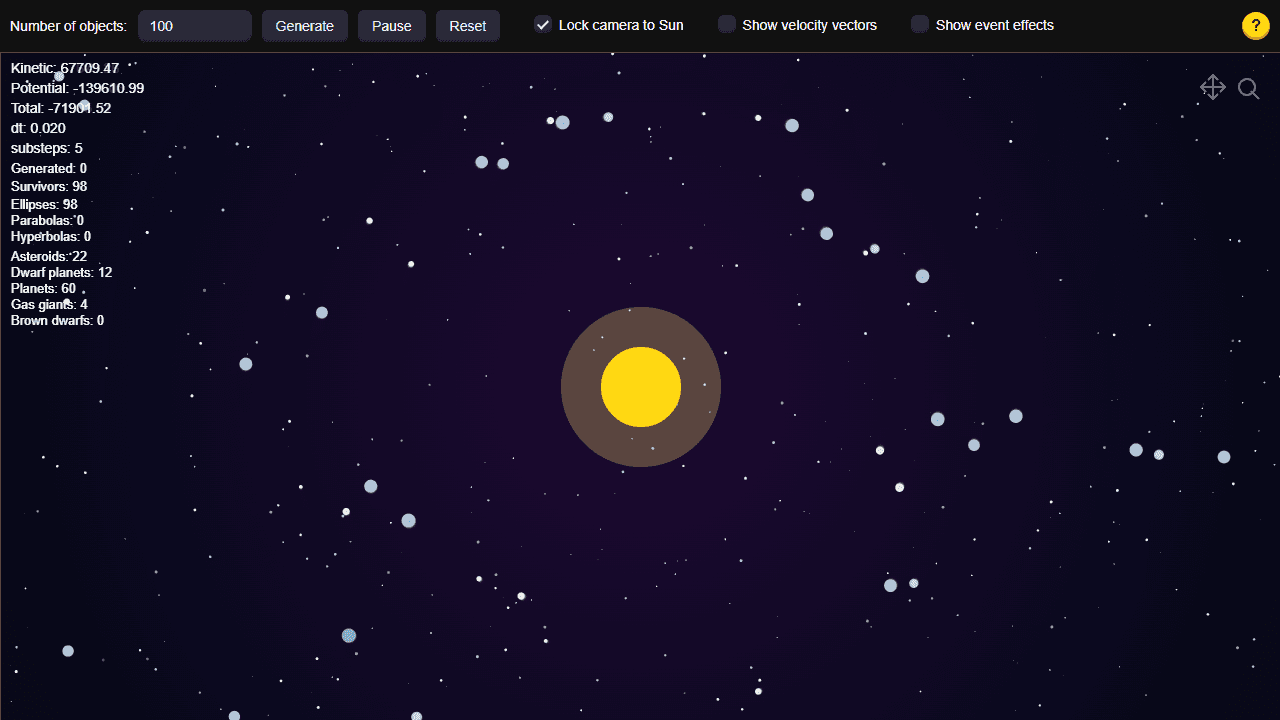Click the yellow Sun at center
The image size is (1280, 720).
[641, 387]
